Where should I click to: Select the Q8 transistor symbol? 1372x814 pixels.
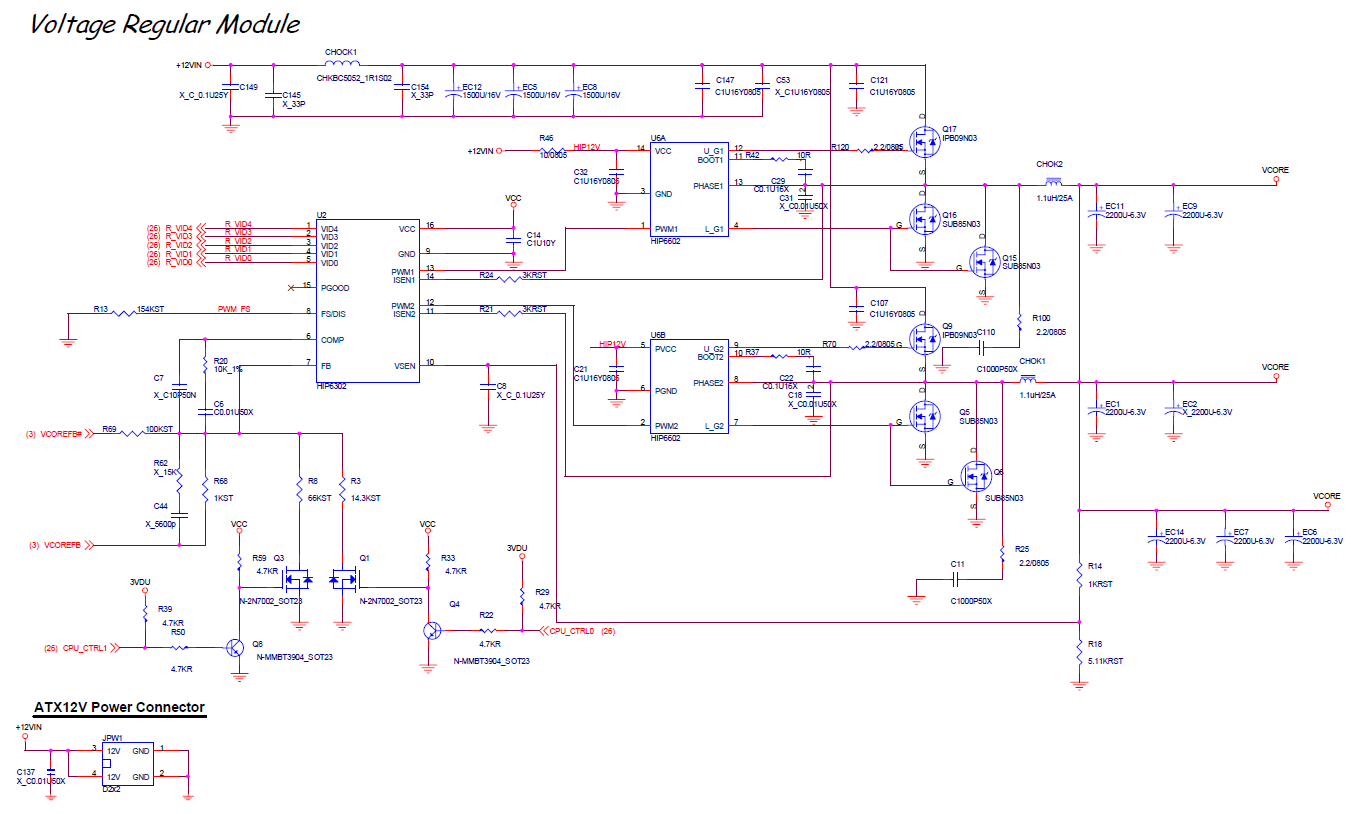[236, 647]
